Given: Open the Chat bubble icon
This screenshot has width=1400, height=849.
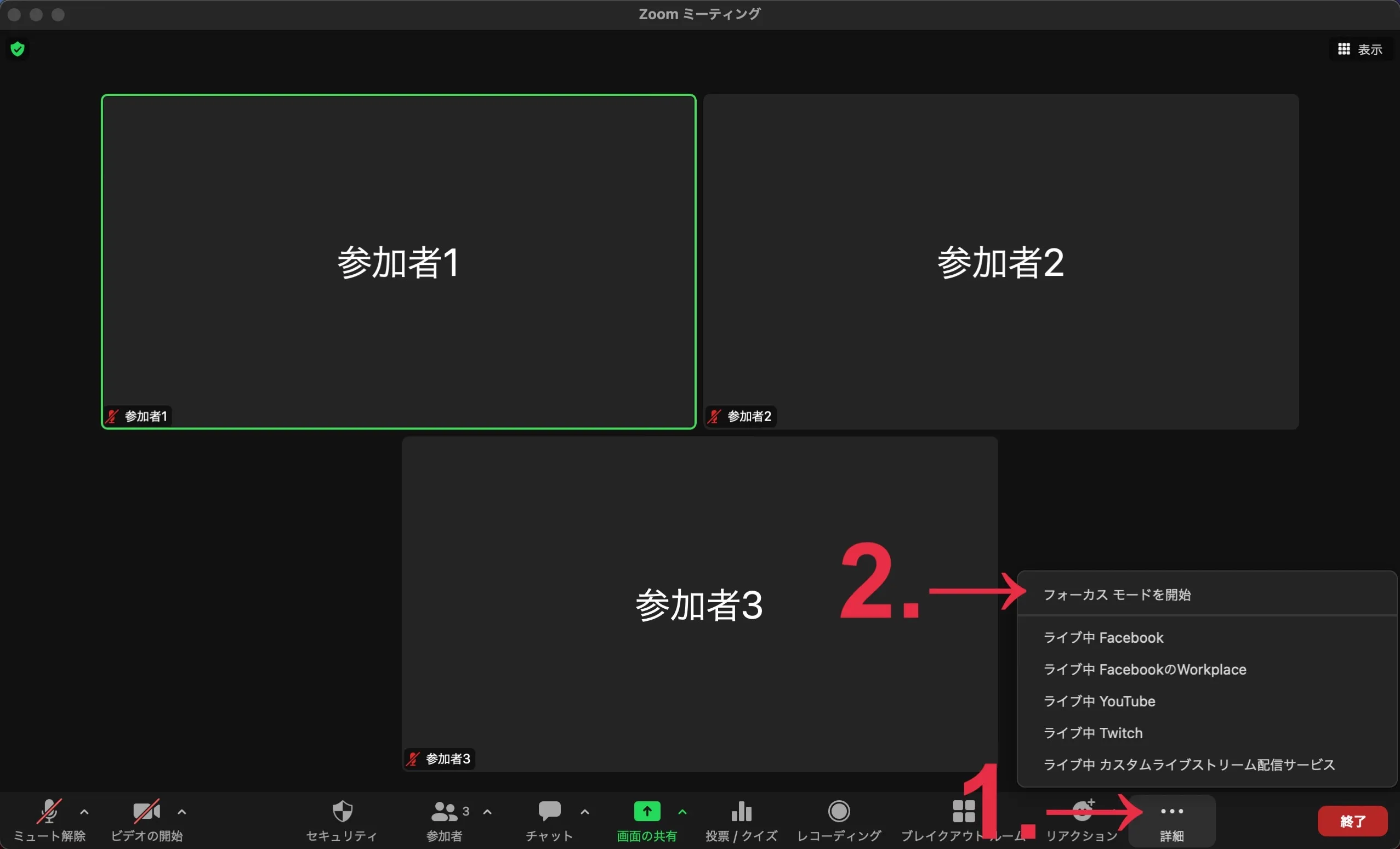Looking at the screenshot, I should (549, 812).
